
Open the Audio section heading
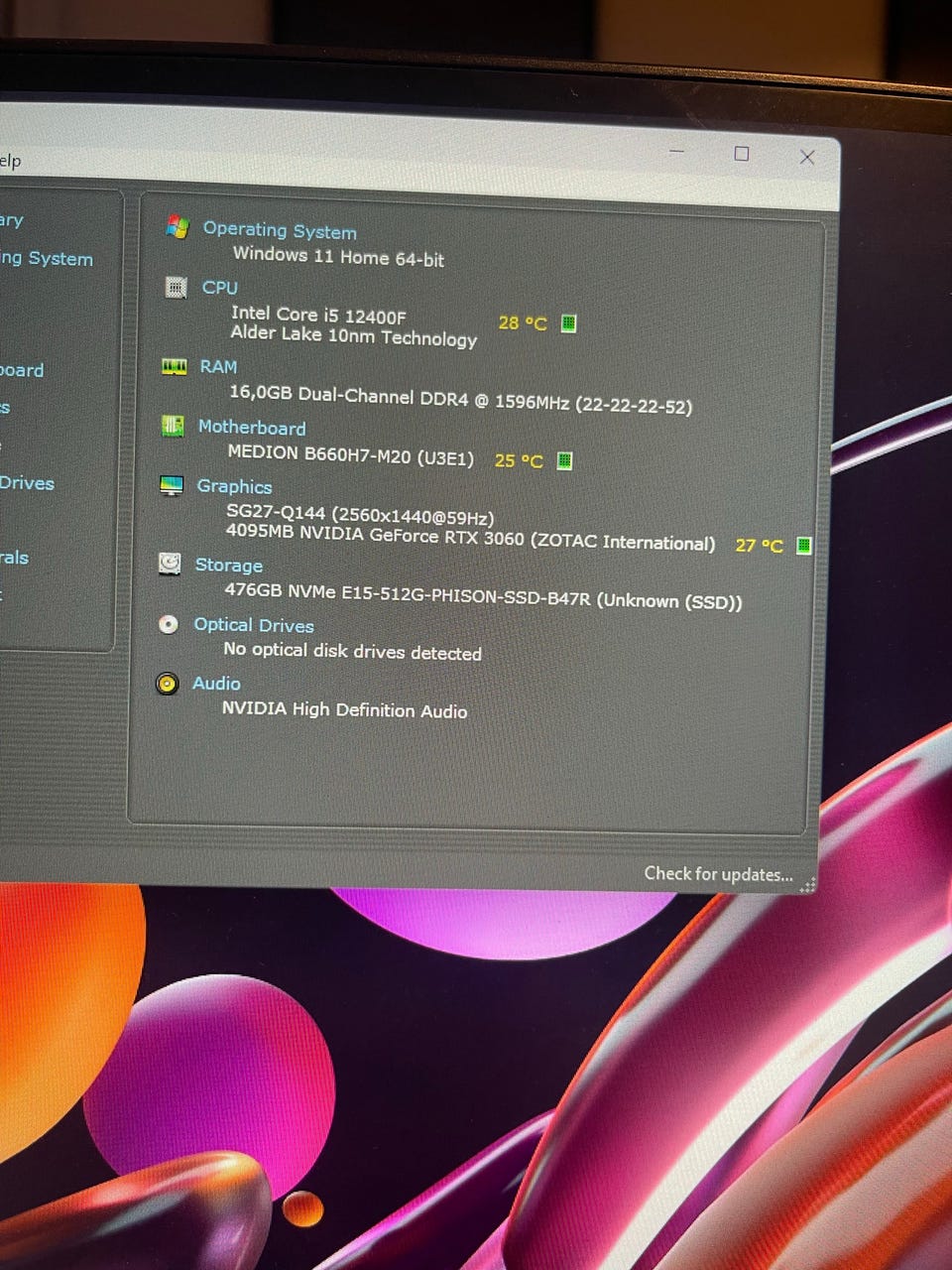[216, 684]
